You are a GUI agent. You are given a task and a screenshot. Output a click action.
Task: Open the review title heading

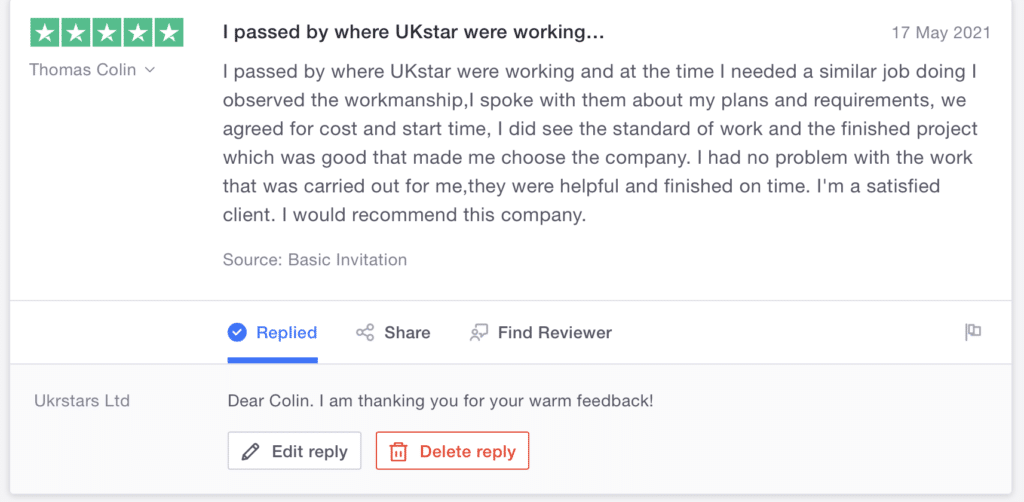414,32
